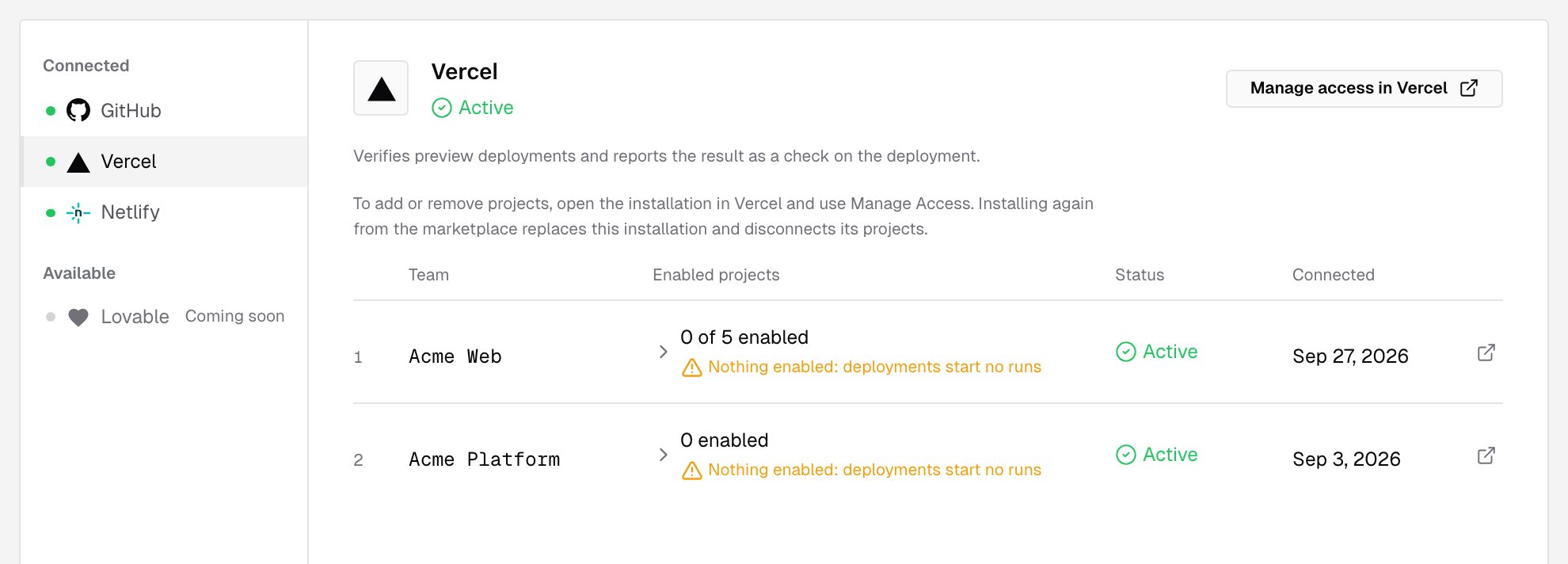Click the grey status dot beside Lovable
Viewport: 1568px width, 564px height.
pos(51,317)
